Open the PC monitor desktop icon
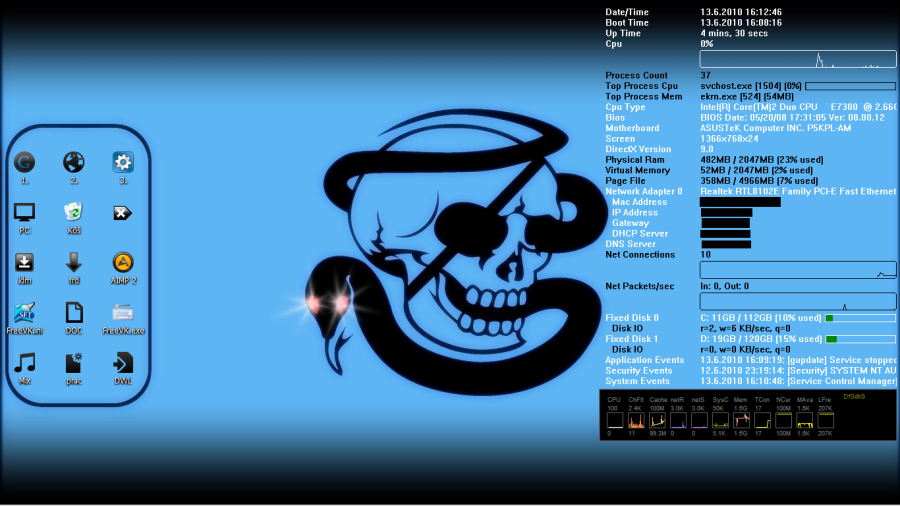The image size is (900, 506). 24,212
